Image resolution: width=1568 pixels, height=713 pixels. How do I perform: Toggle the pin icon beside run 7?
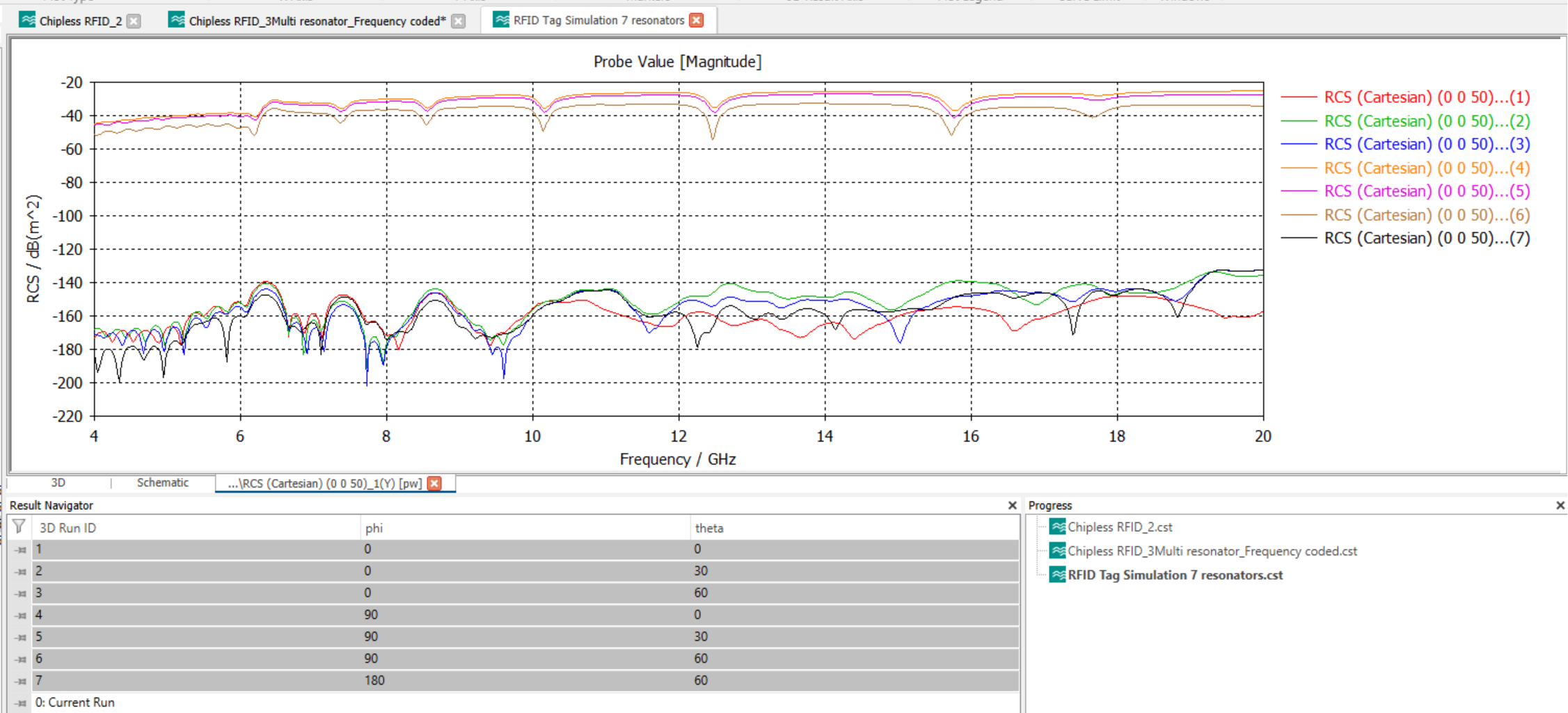tap(21, 681)
